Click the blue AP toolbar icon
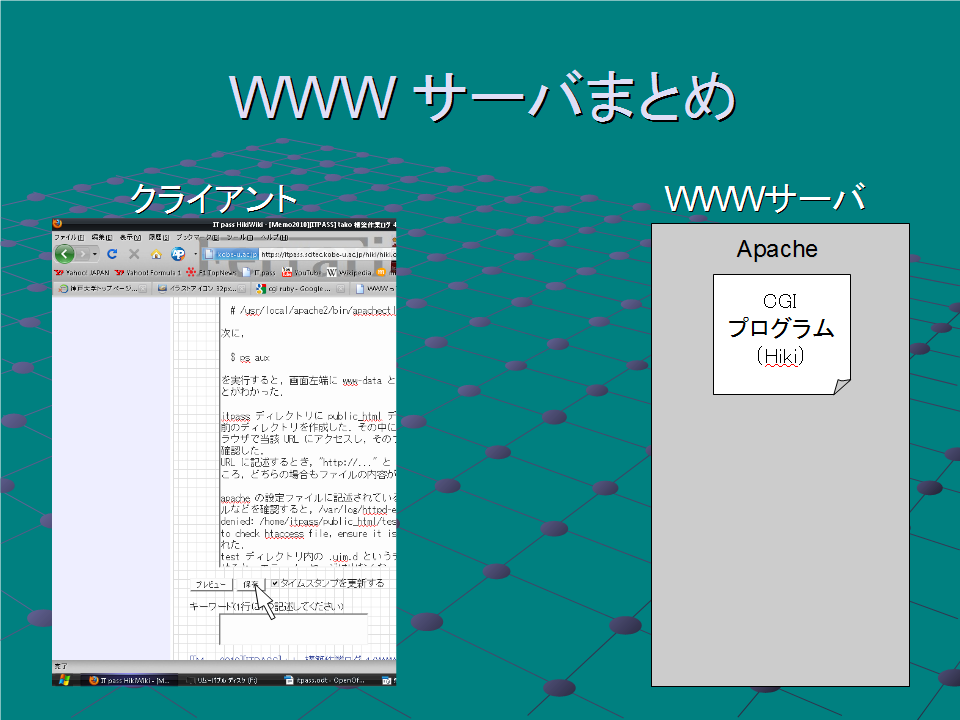This screenshot has height=720, width=960. [178, 254]
